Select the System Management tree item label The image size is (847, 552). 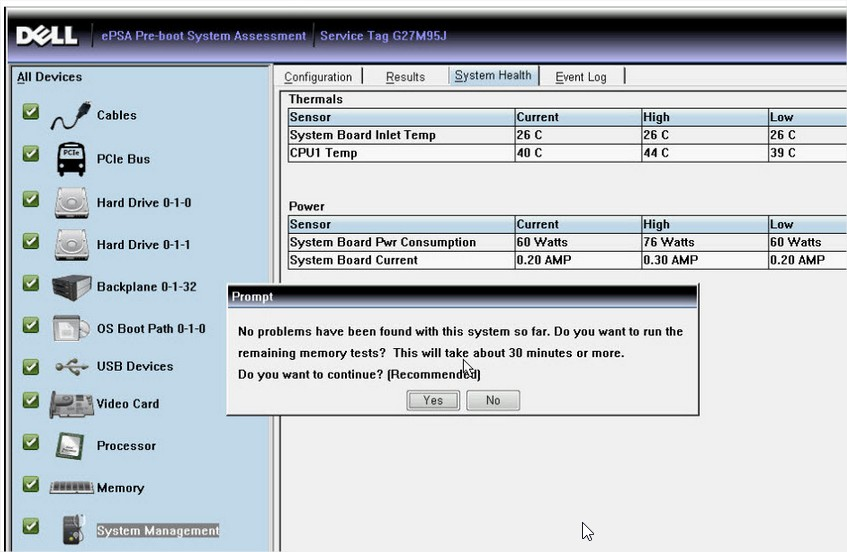[157, 531]
